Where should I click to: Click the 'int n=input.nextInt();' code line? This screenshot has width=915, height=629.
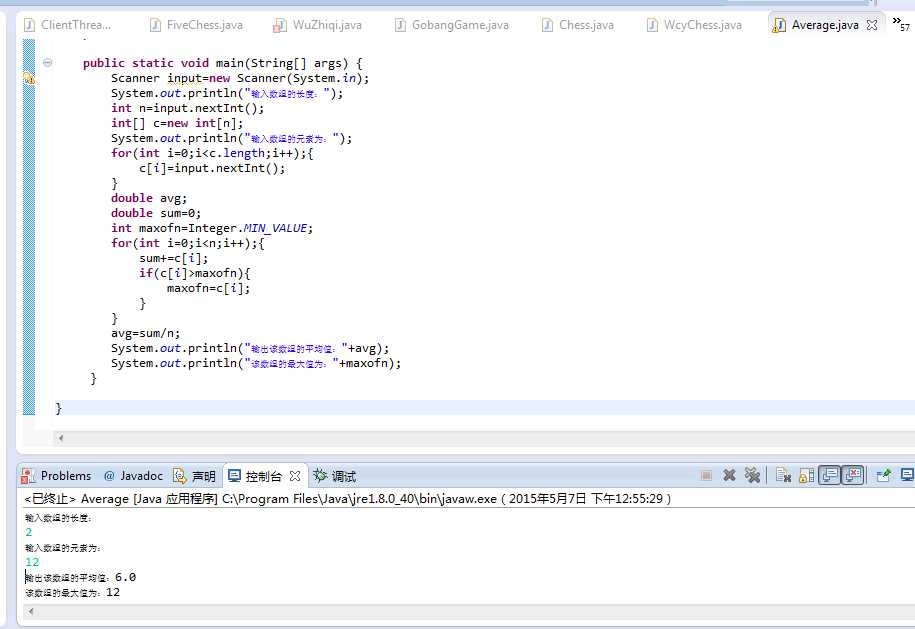187,108
